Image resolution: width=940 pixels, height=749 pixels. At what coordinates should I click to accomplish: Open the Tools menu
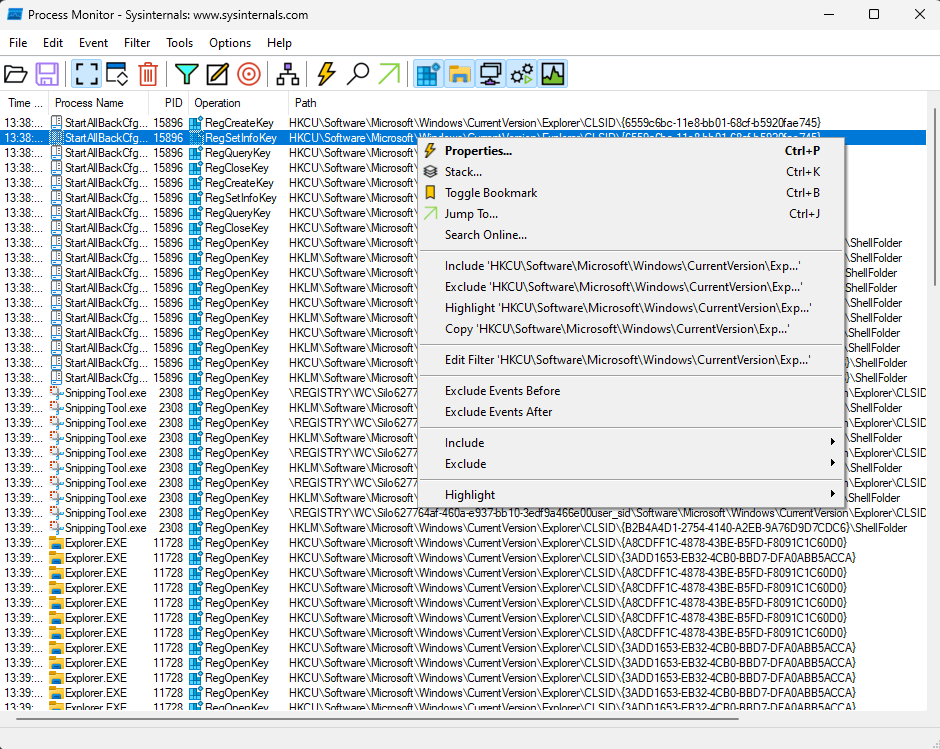[179, 43]
